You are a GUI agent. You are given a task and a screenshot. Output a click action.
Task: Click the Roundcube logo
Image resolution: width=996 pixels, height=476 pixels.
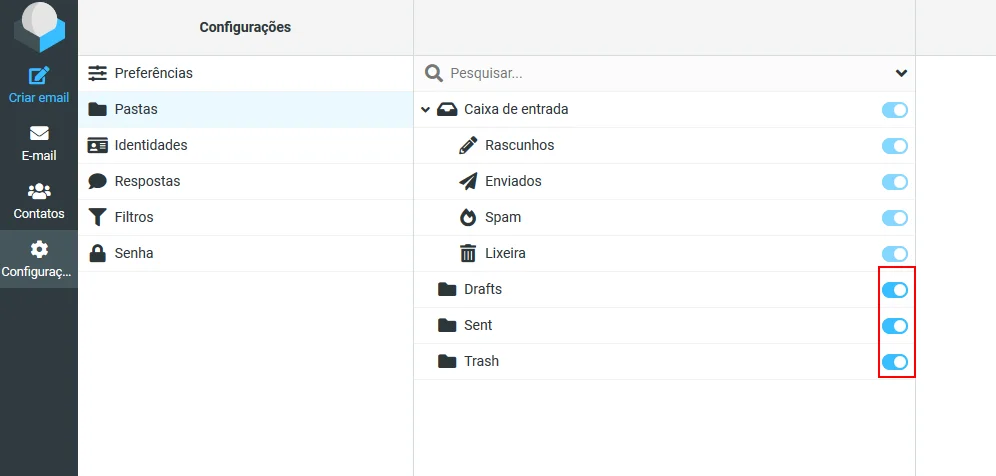(39, 27)
